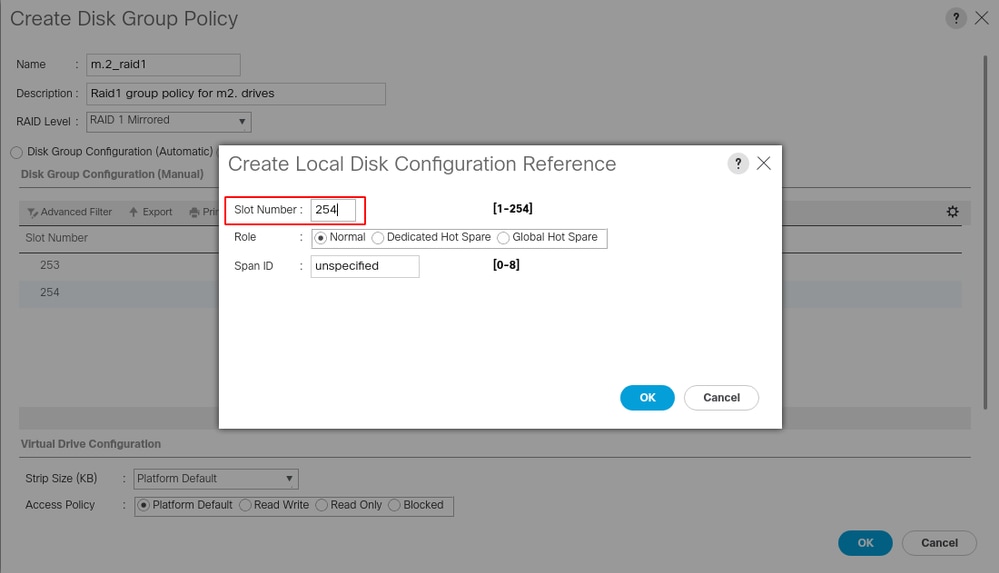Click OK in Create Disk Group Policy window
The height and width of the screenshot is (573, 999).
pyautogui.click(x=865, y=543)
